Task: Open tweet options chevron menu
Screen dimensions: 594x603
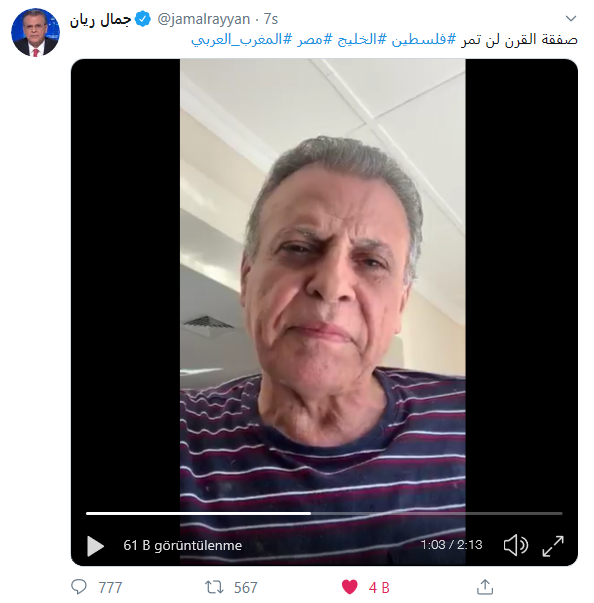Action: pos(571,18)
